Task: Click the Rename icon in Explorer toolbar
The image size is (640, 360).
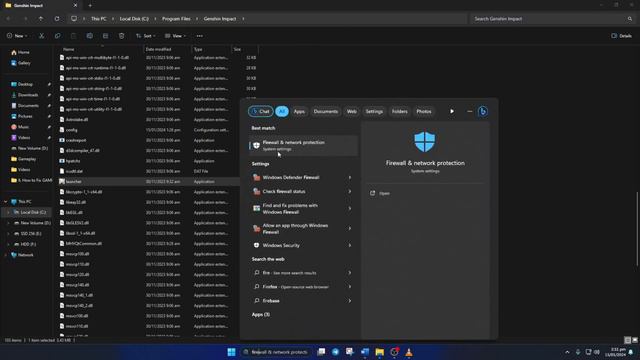Action: point(89,36)
